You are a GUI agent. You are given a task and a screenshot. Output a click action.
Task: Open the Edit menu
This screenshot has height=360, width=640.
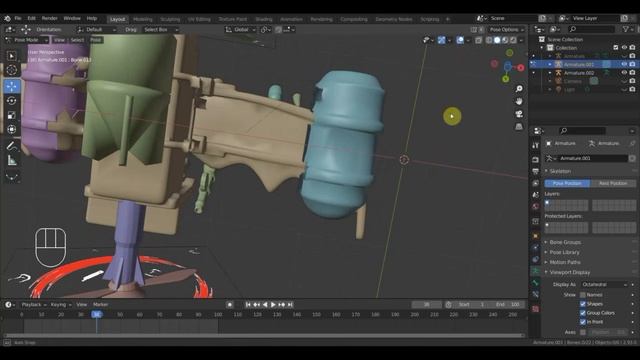(31, 18)
